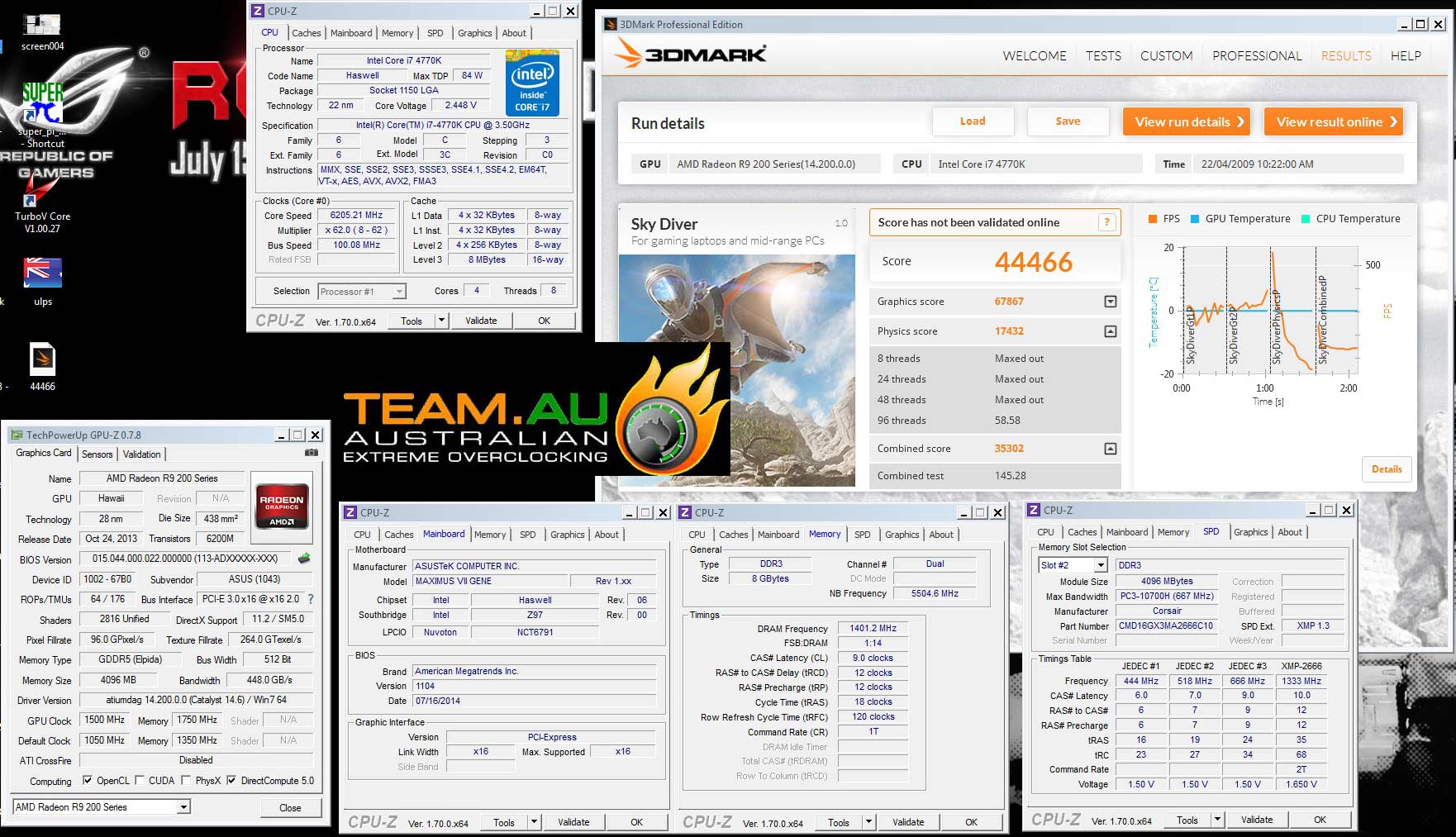Select the PROFESSIONAL section in 3DMark

[1257, 56]
